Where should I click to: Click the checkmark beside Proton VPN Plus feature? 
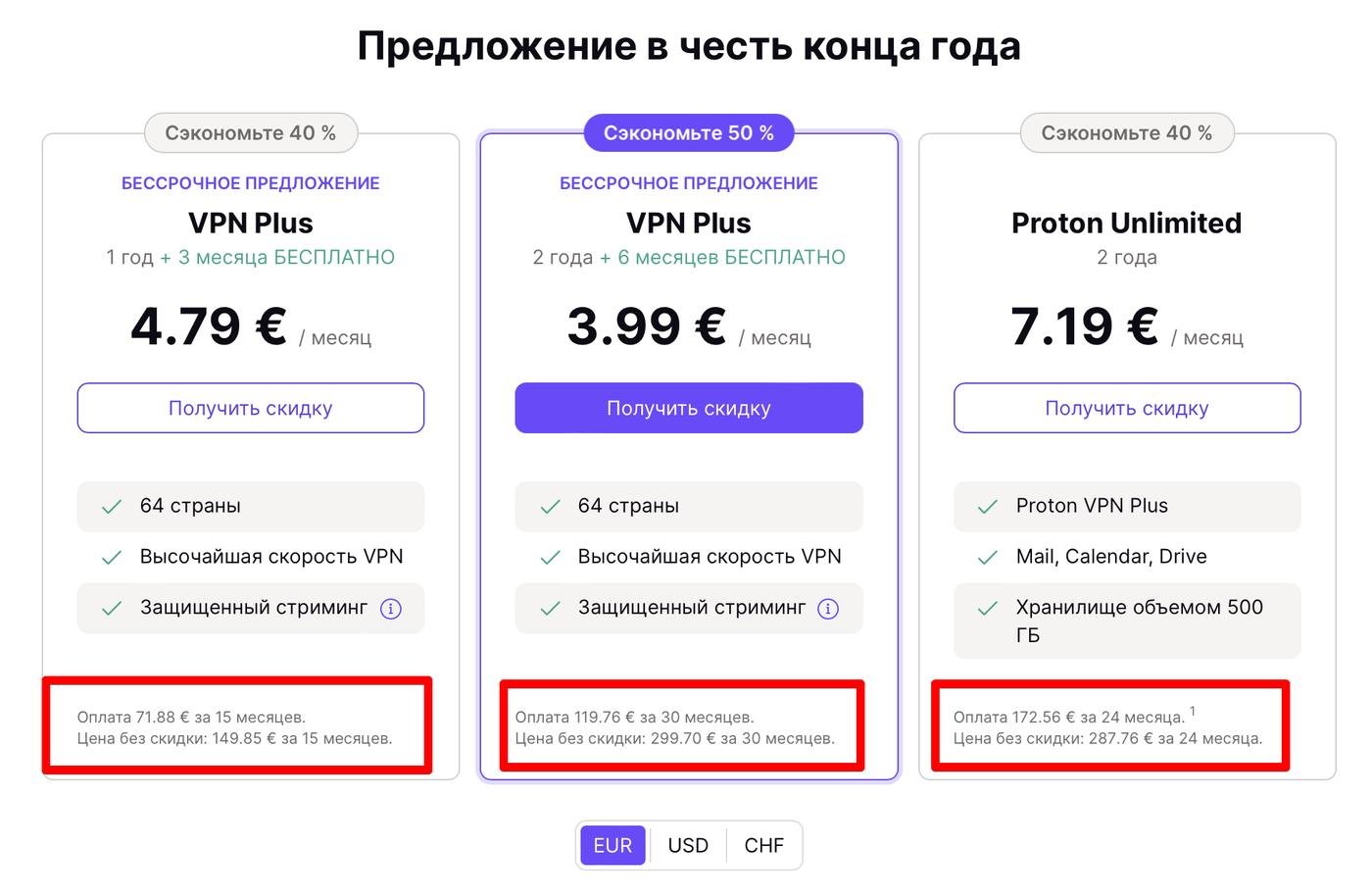987,507
